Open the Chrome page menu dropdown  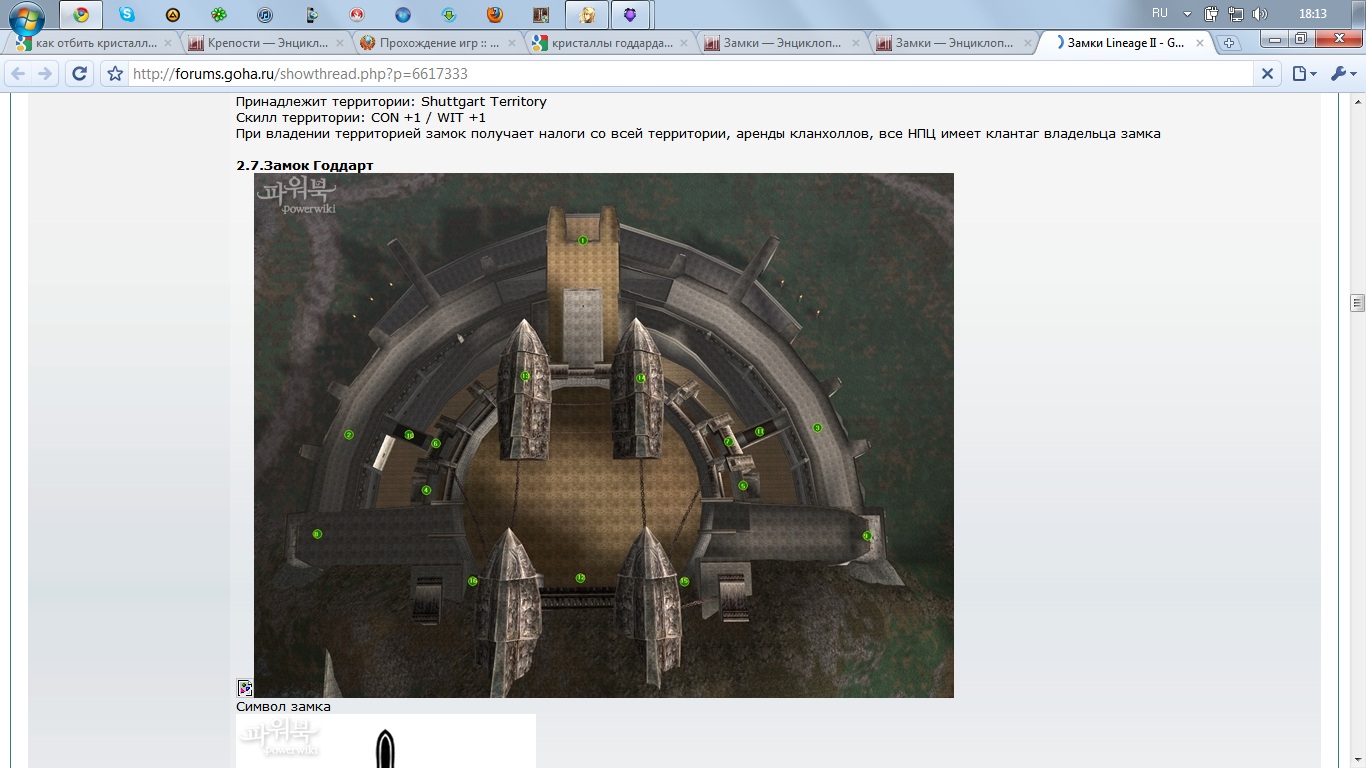[1304, 74]
